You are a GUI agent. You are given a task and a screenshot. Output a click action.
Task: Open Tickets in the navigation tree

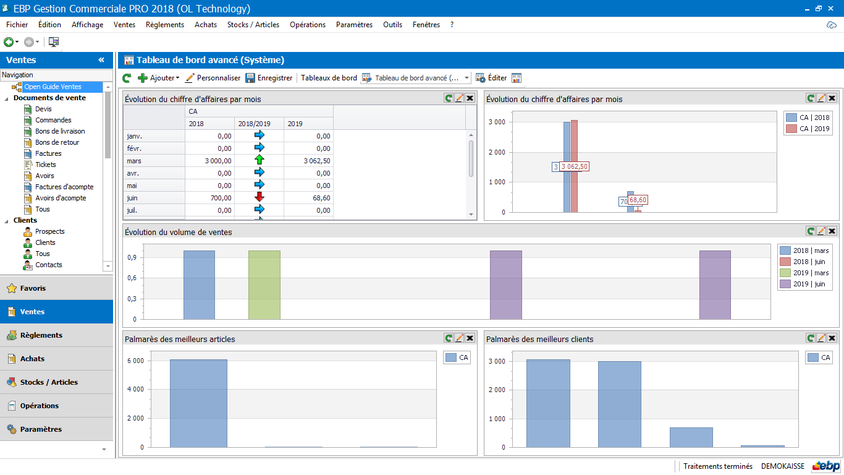(45, 165)
